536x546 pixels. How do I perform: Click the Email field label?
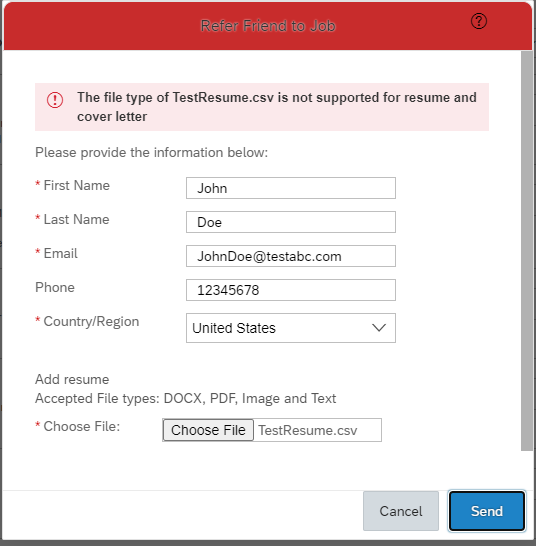coord(60,253)
